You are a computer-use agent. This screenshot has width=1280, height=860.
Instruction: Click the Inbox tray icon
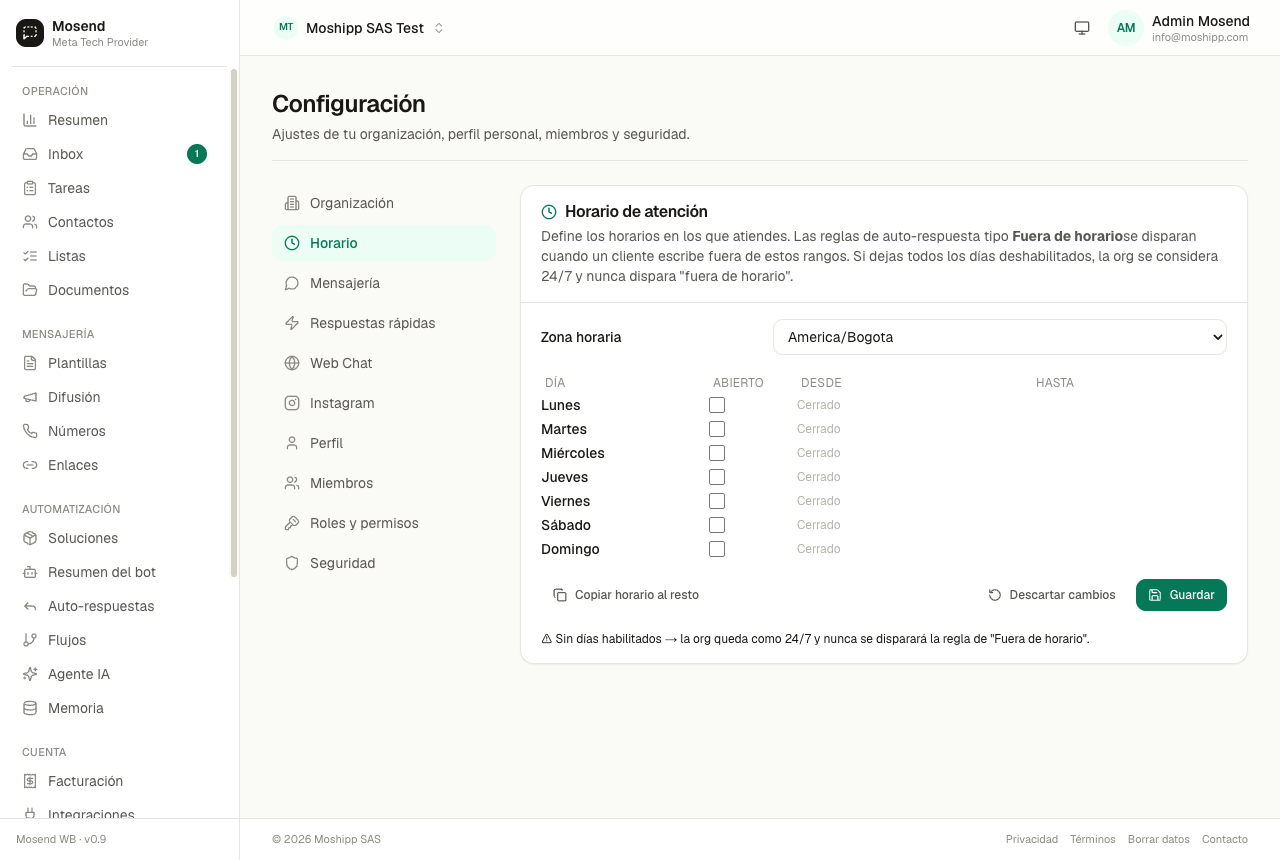(x=30, y=154)
